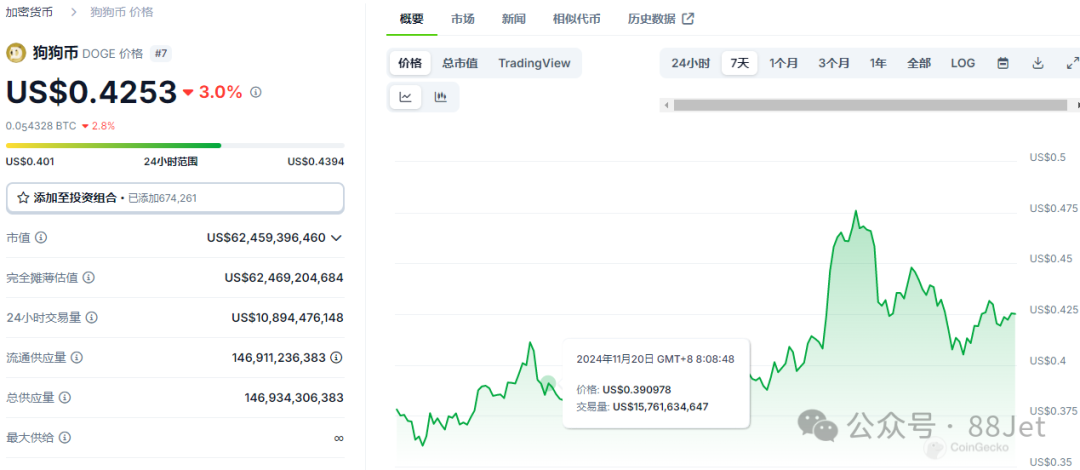Click the 0.0₅4328 BTC price text

coord(41,126)
